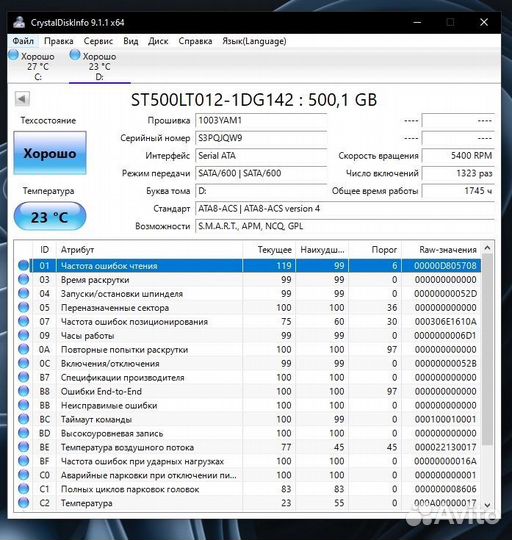Viewport: 512px width, 540px height.
Task: Click the attribute list vertical scrollbar thumb
Action: pos(487,350)
